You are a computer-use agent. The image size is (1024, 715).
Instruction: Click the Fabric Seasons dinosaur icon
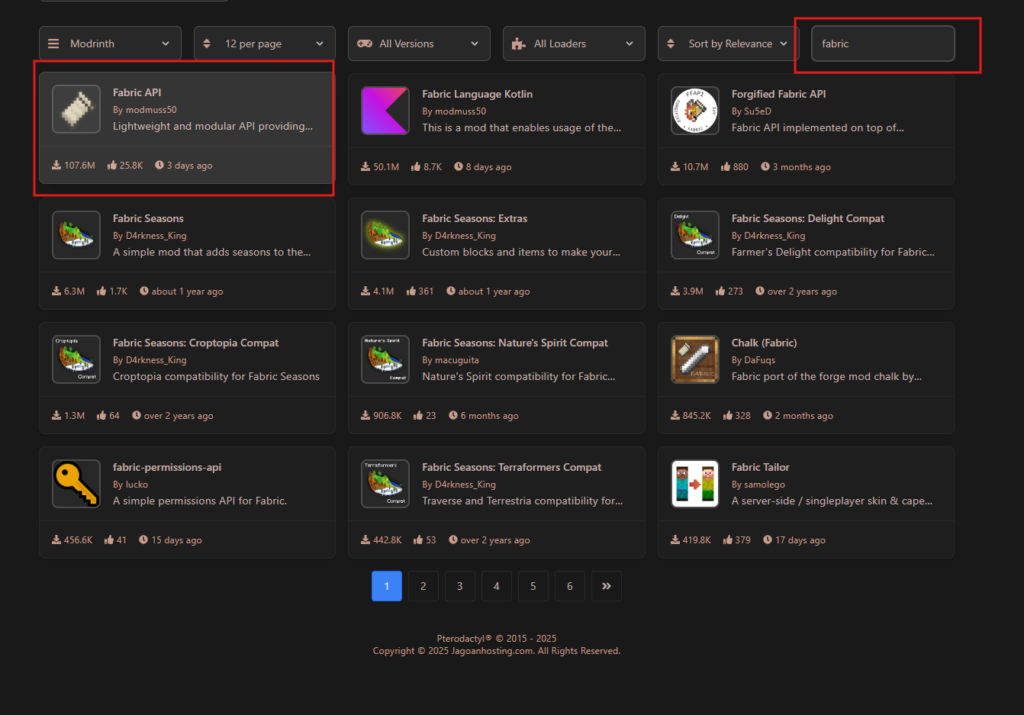pyautogui.click(x=76, y=234)
